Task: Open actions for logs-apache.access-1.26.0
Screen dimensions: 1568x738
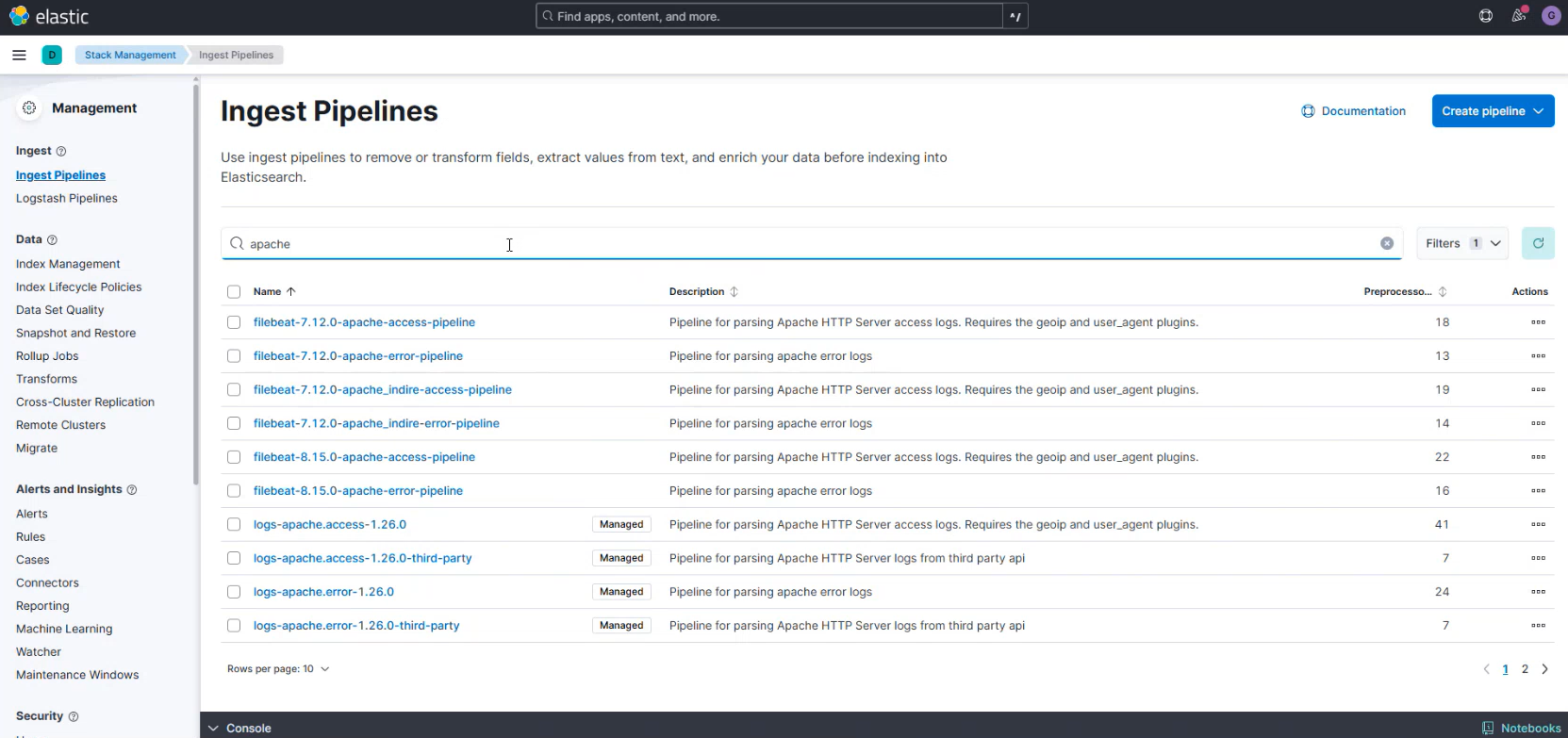Action: point(1538,524)
